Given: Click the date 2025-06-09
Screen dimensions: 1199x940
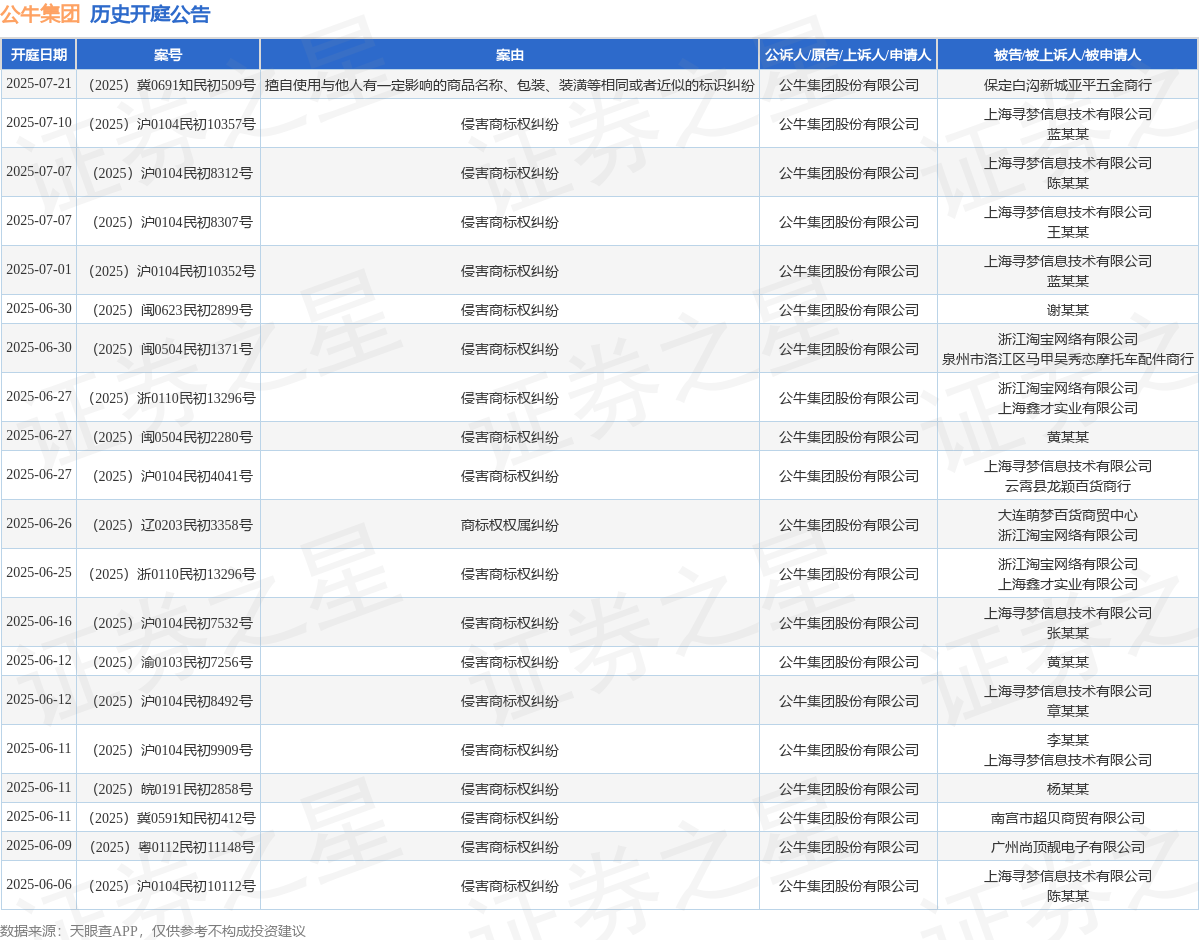Looking at the screenshot, I should tap(39, 845).
